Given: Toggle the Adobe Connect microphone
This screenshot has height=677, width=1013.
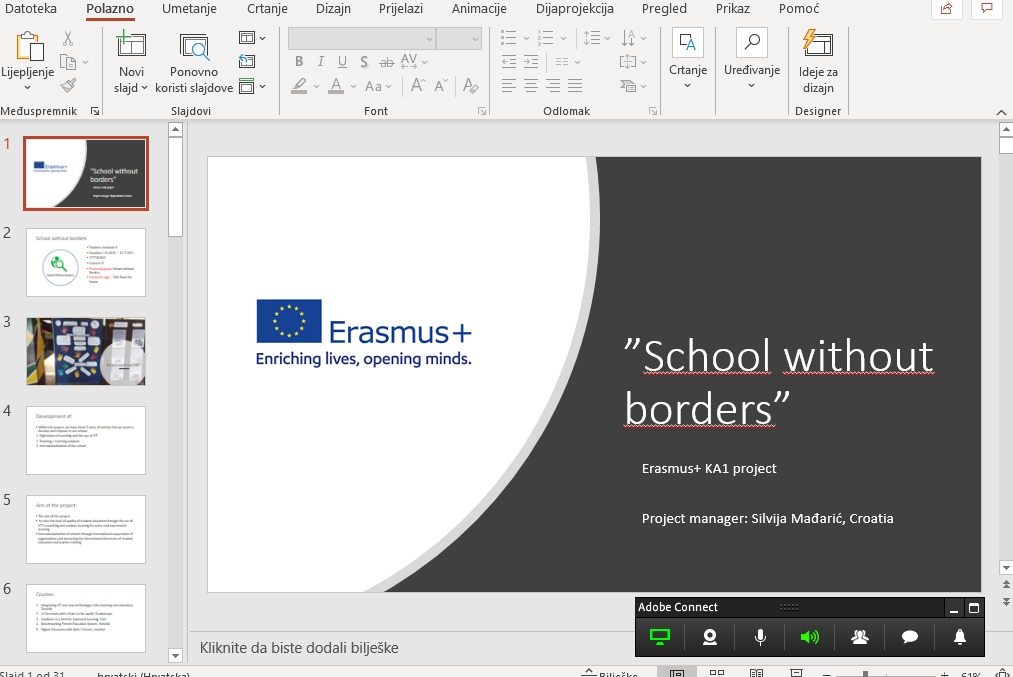Looking at the screenshot, I should (x=760, y=637).
